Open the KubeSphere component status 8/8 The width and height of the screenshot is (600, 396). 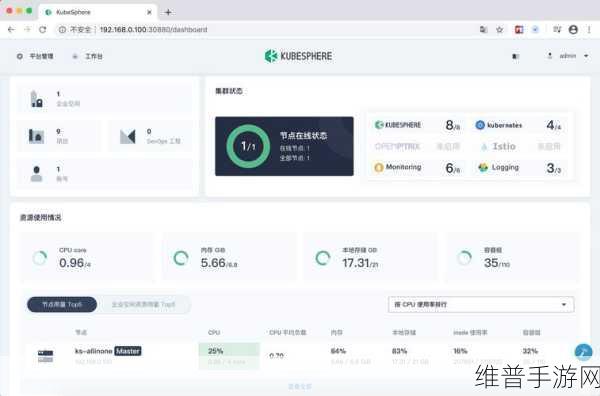pyautogui.click(x=417, y=125)
